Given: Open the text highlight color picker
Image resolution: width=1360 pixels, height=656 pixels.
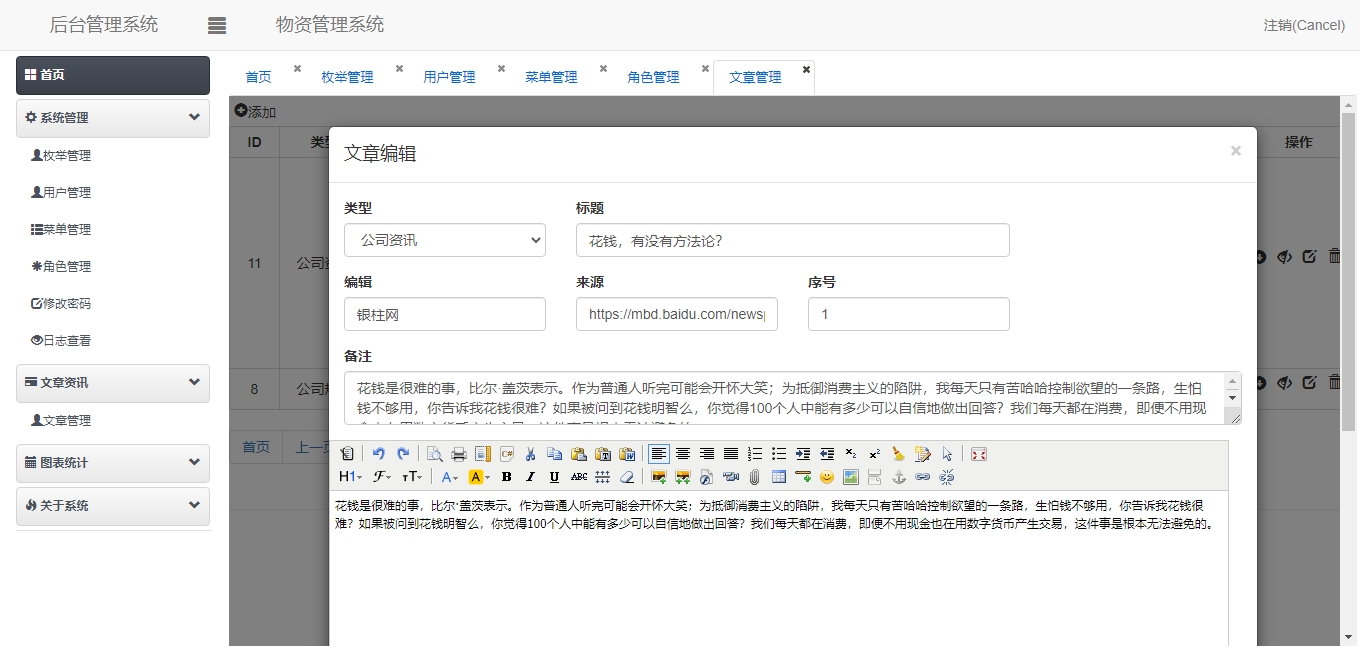Looking at the screenshot, I should [x=478, y=477].
